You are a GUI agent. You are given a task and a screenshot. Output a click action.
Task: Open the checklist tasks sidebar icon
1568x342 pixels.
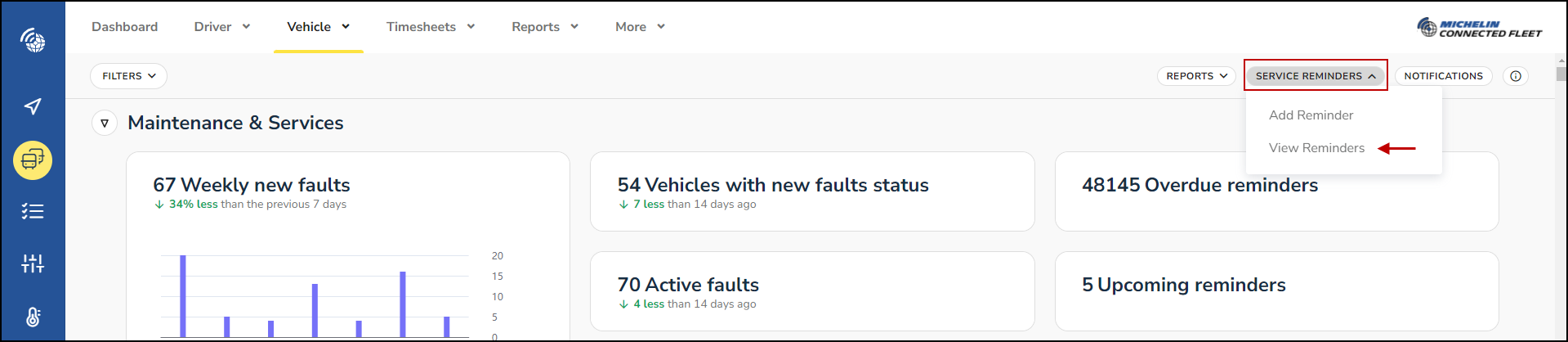tap(33, 212)
